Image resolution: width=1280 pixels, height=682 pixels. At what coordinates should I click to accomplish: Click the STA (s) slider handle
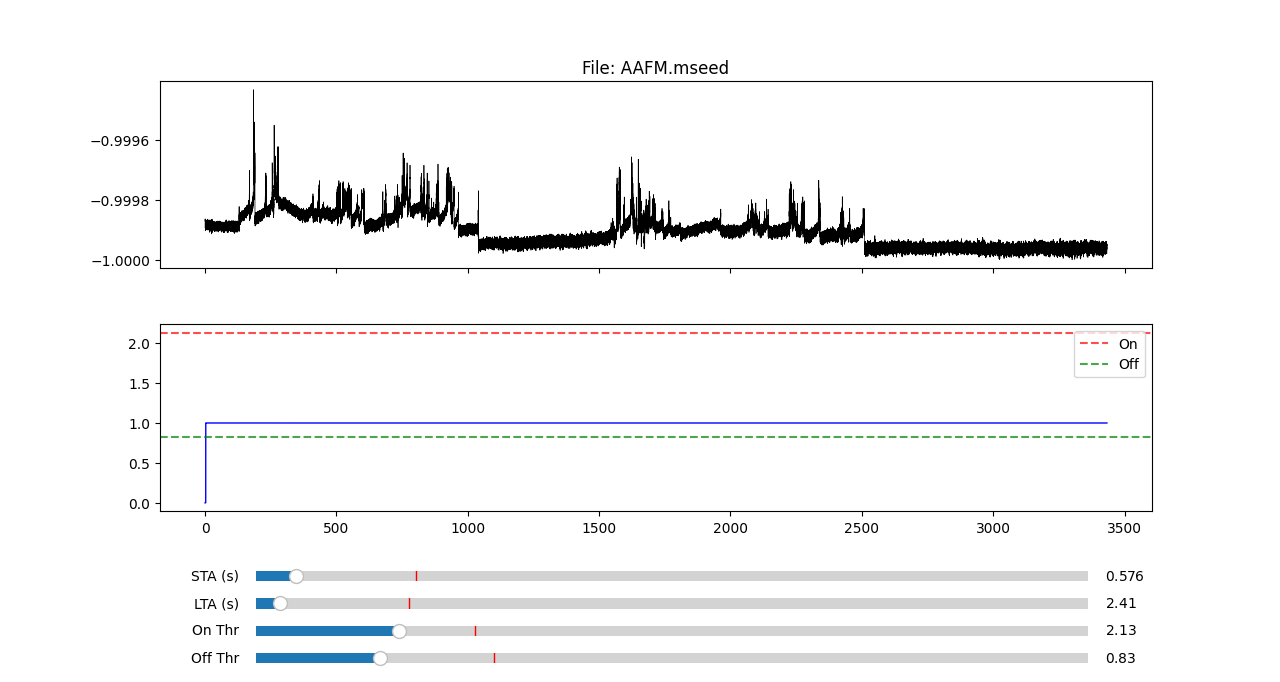coord(296,576)
